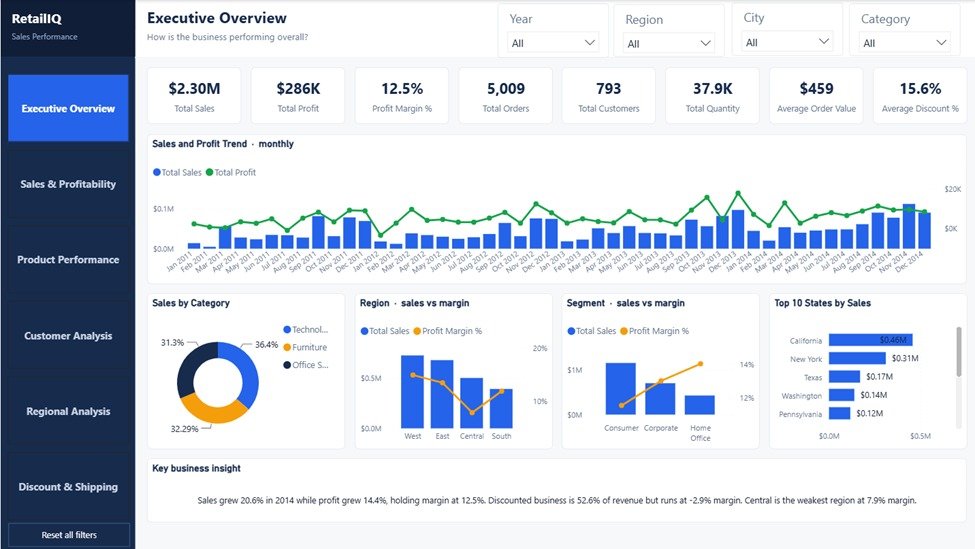Viewport: 975px width, 549px height.
Task: Click the $0.17M value next to Texas
Action: pyautogui.click(x=879, y=377)
